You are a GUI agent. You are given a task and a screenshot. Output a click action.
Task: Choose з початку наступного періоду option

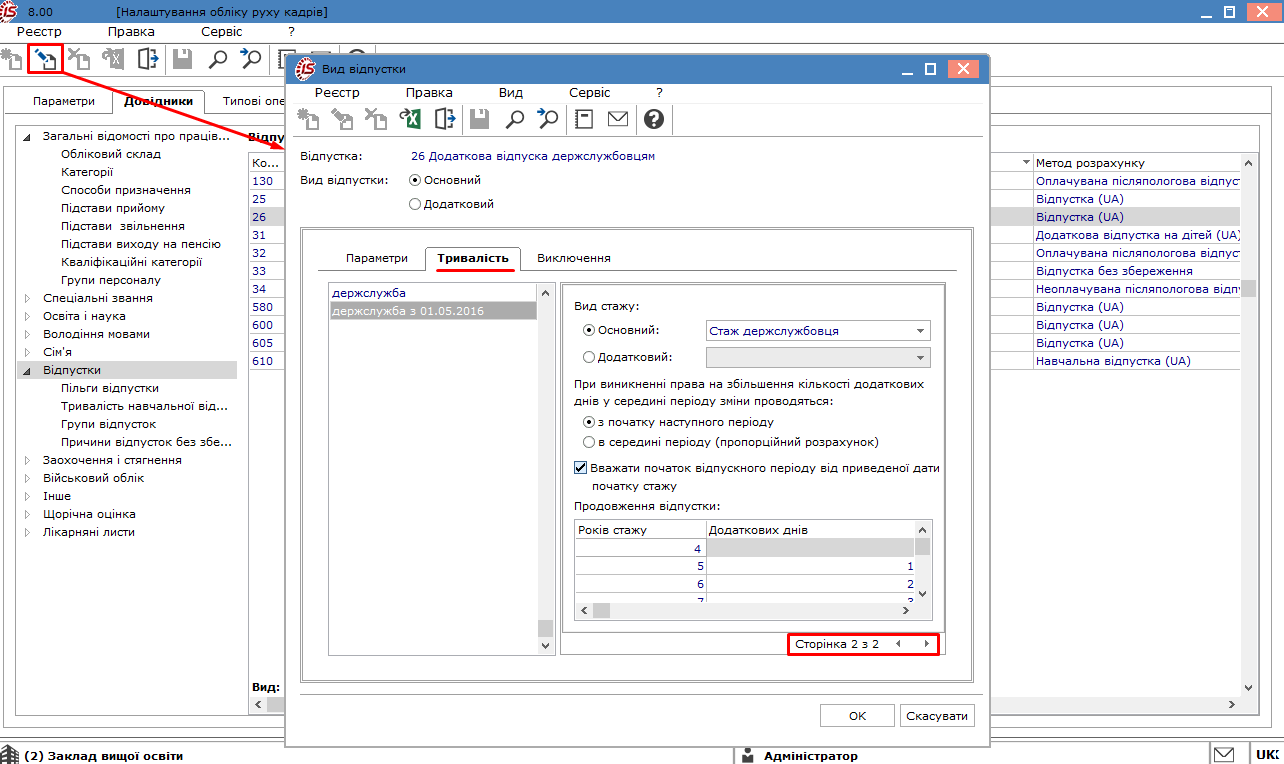589,422
